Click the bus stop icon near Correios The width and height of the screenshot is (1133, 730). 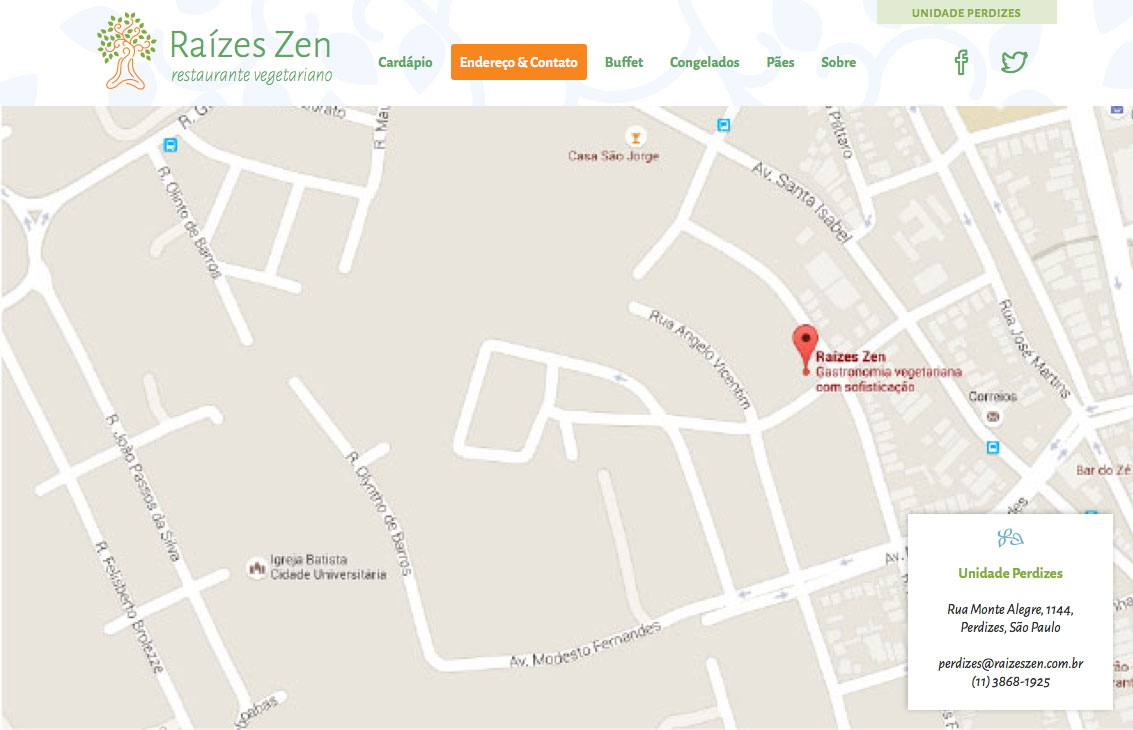(993, 447)
